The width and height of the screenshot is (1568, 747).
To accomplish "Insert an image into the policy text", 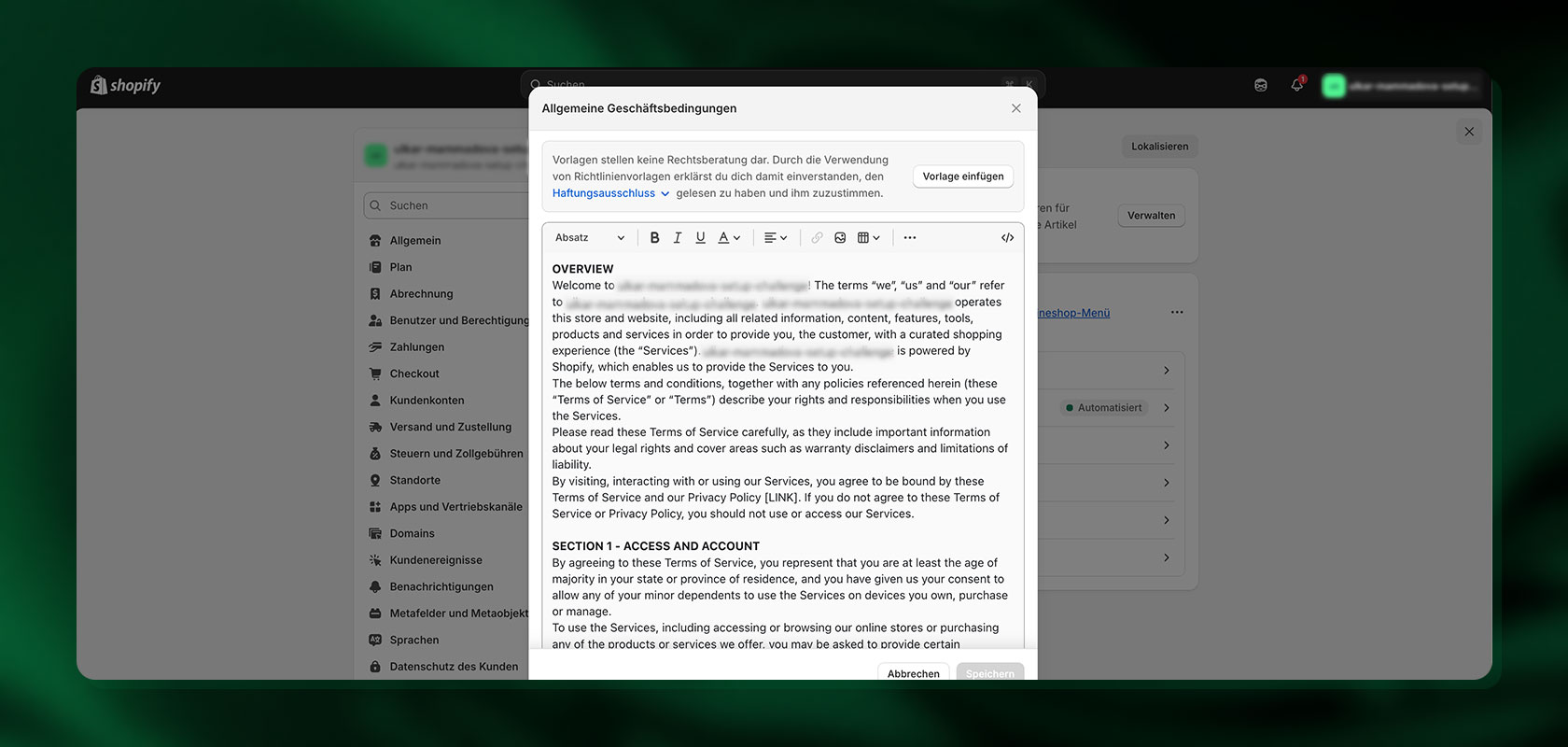I will (x=840, y=238).
